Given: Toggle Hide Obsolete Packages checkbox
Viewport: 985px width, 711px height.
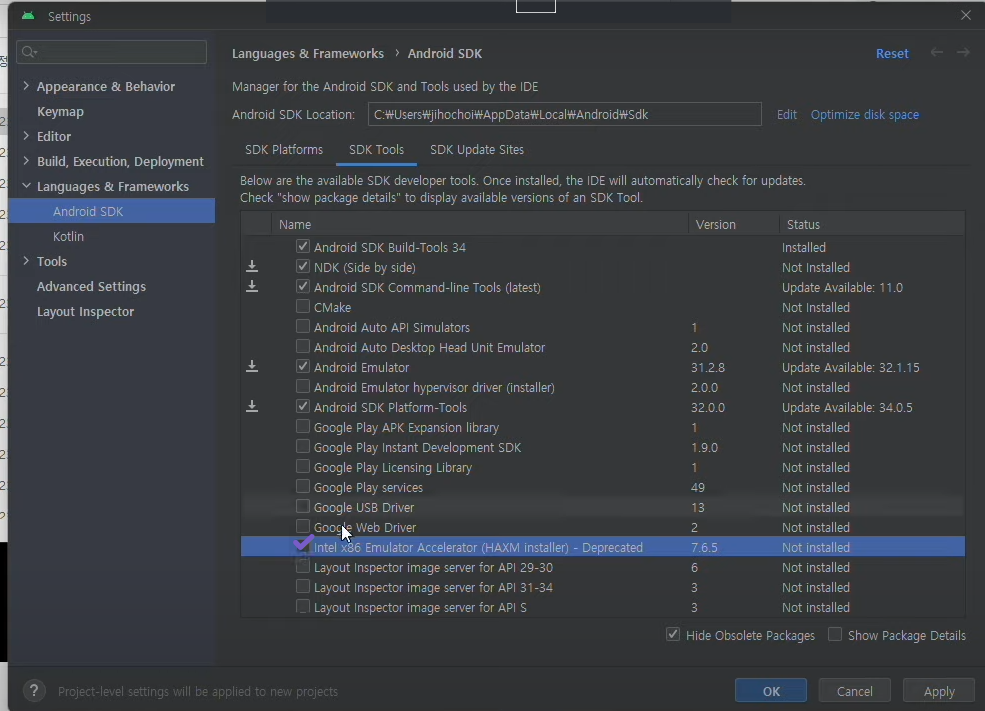Looking at the screenshot, I should (x=673, y=634).
